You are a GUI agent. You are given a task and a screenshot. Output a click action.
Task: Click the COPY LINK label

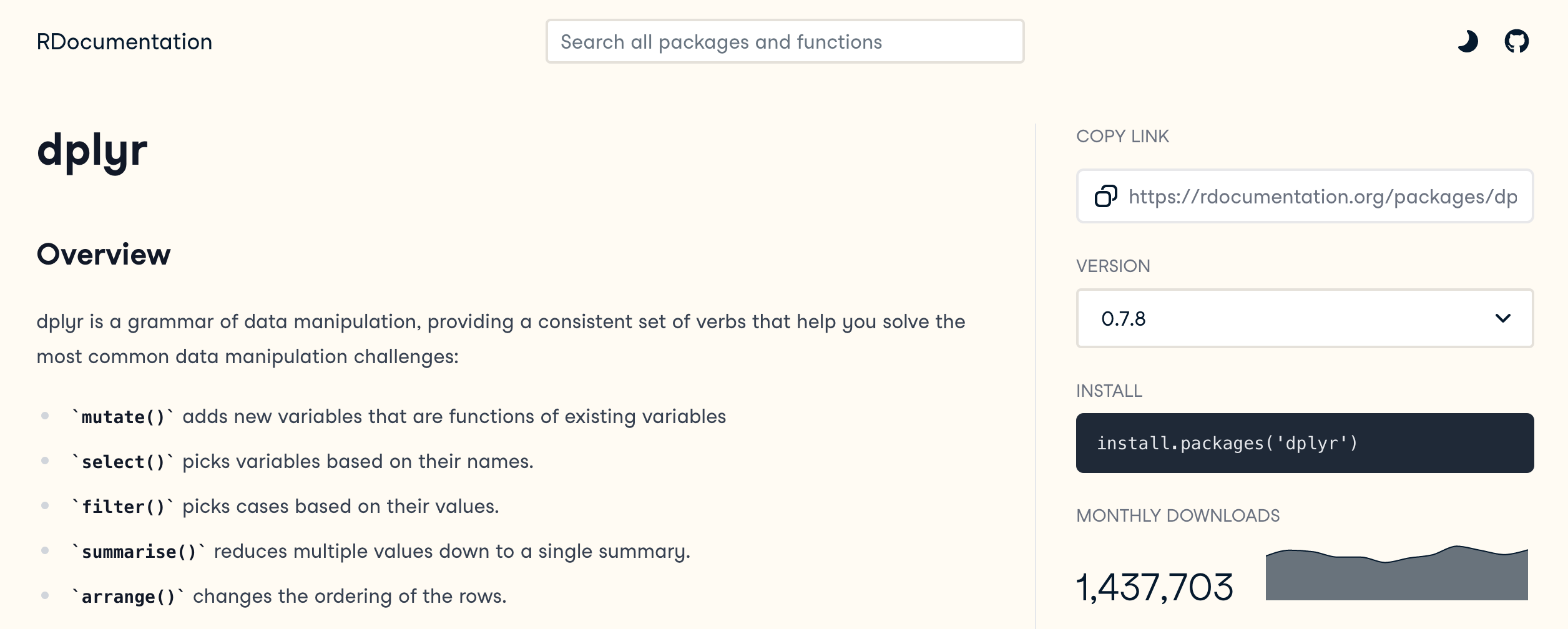pos(1122,136)
